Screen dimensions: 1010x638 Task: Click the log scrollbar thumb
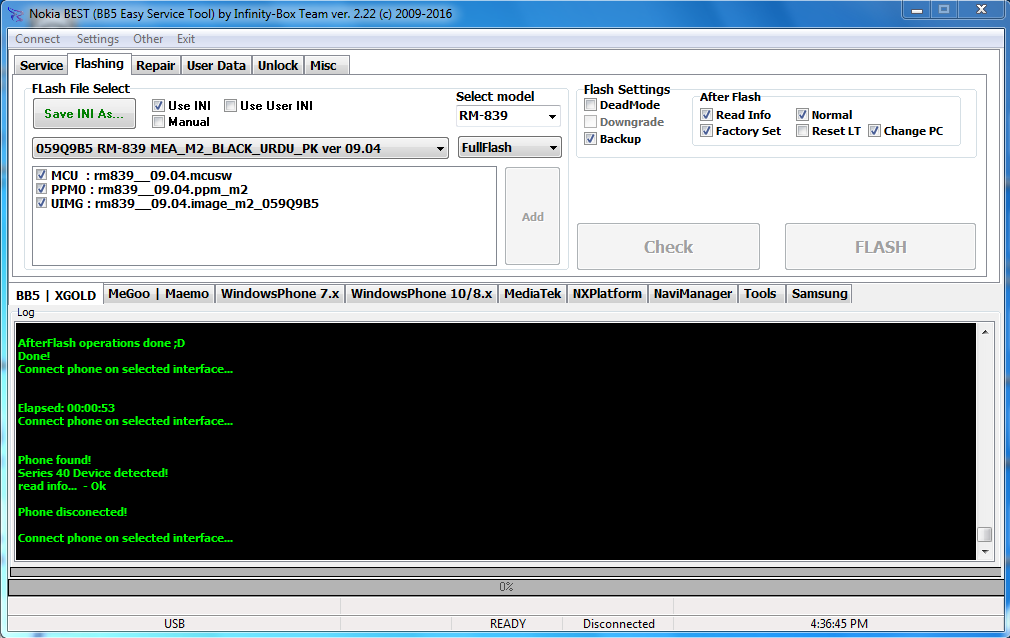pos(985,535)
